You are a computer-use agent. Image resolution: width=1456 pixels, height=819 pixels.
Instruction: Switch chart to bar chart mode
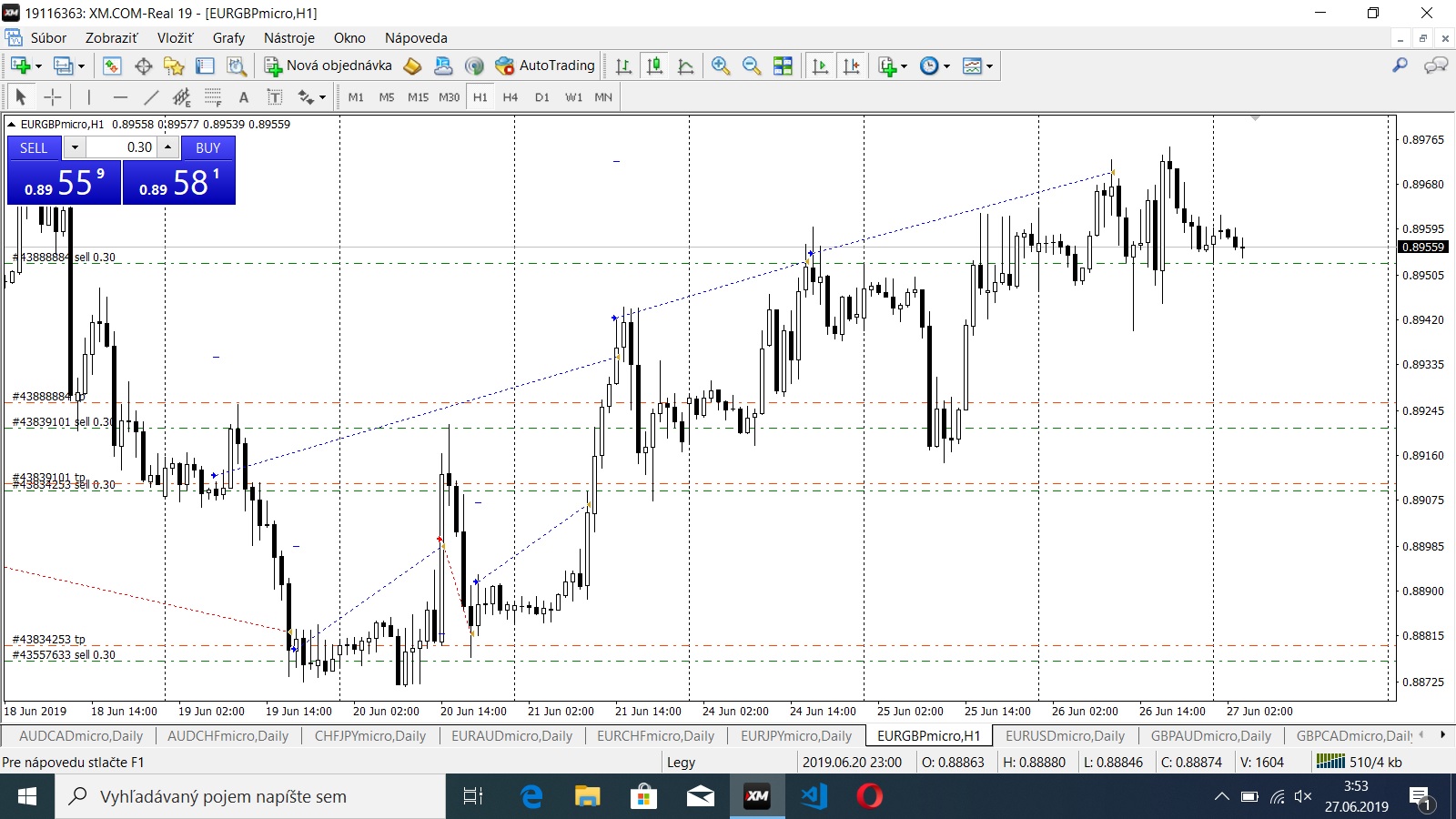(623, 66)
